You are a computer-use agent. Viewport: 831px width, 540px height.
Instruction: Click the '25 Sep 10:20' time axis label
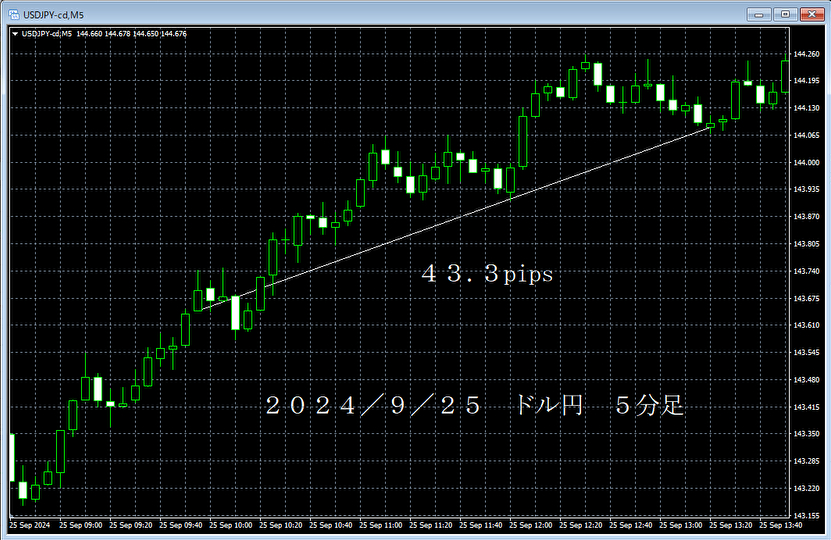(x=280, y=525)
